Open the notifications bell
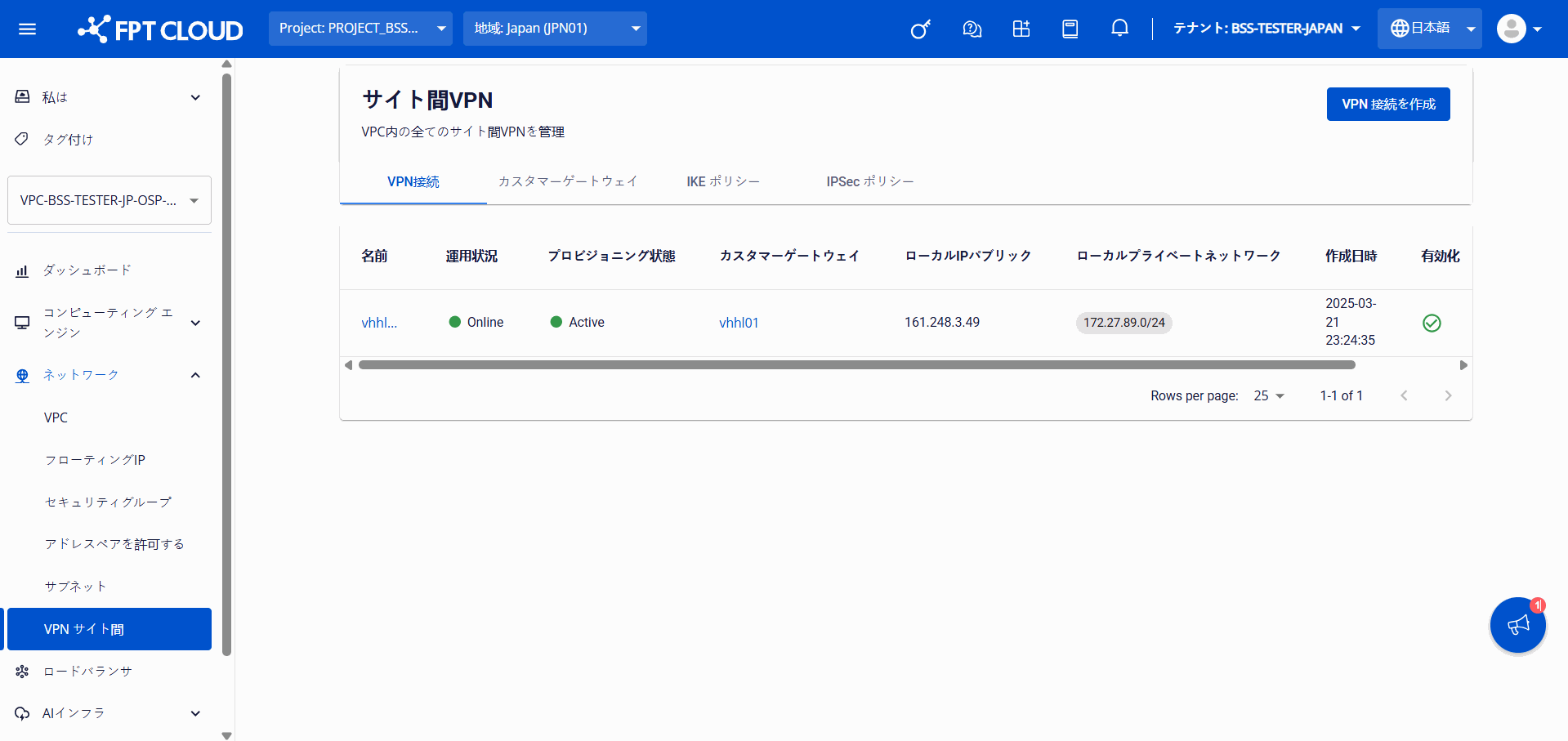The height and width of the screenshot is (741, 1568). click(x=1119, y=29)
